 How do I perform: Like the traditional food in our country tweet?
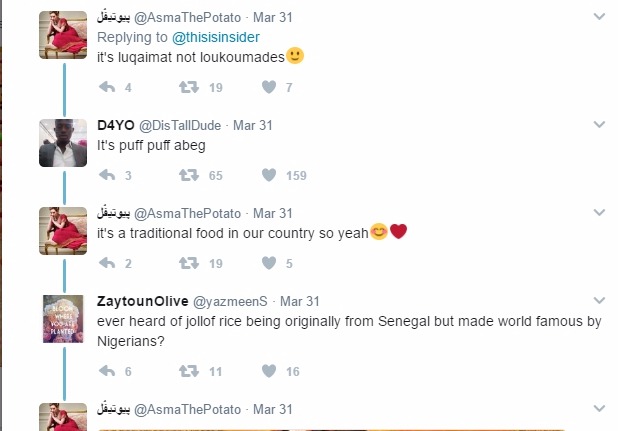268,263
